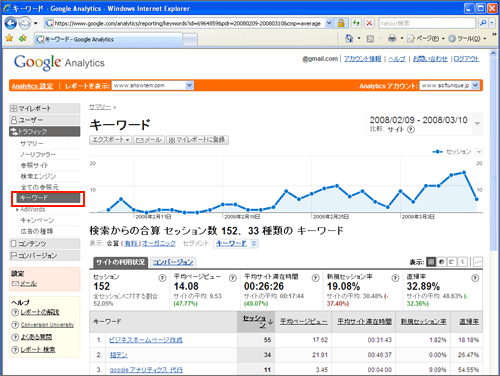
Task: Expand the date range selector arrow
Action: point(477,124)
